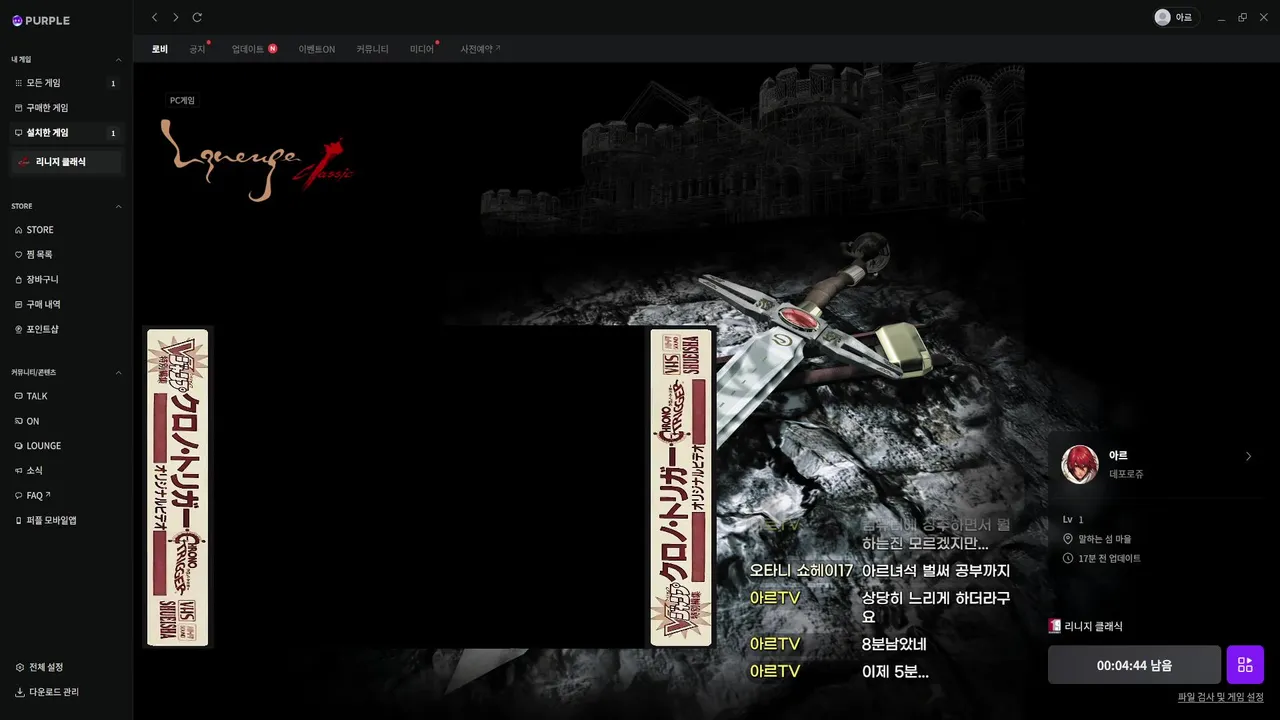Switch to the 커뮤니티 tab
1280x720 pixels.
(372, 49)
